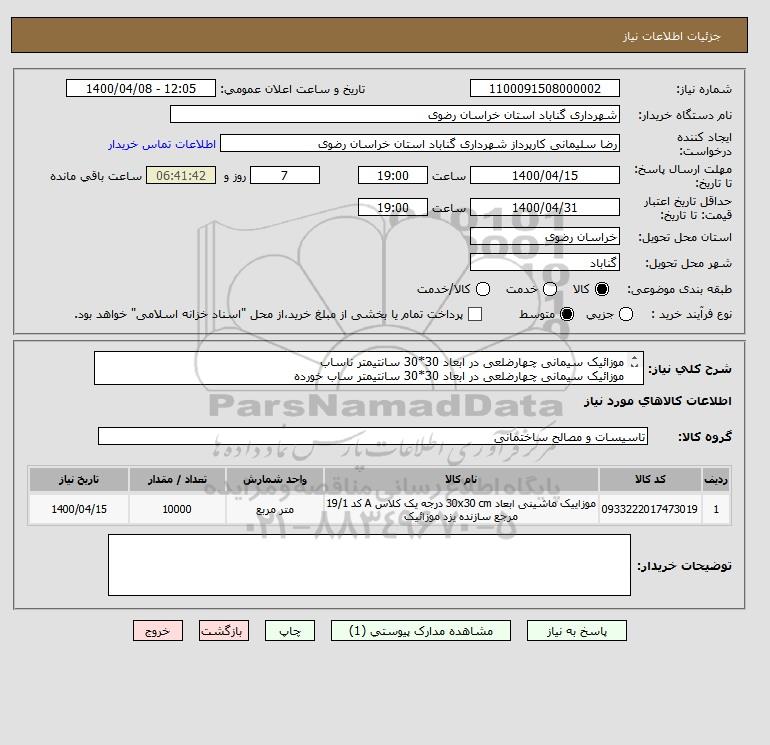Screen dimensions: 770x745
Task: Click the need number field 1100091508000002
Action: [545, 88]
